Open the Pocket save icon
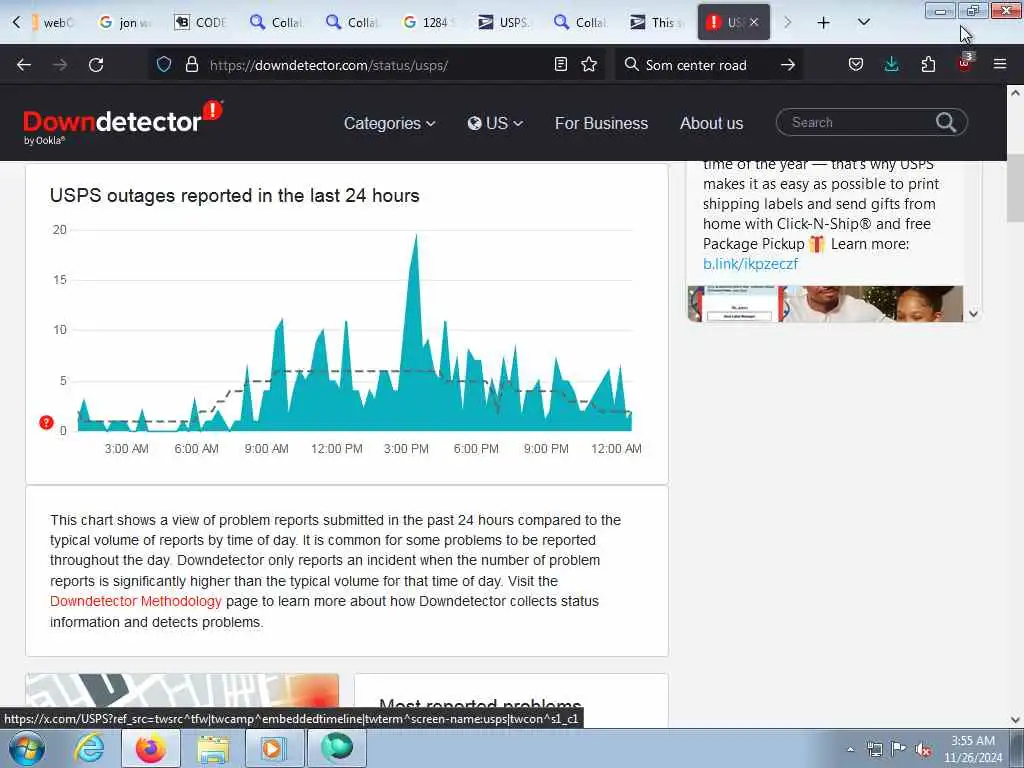The image size is (1024, 768). [x=856, y=64]
